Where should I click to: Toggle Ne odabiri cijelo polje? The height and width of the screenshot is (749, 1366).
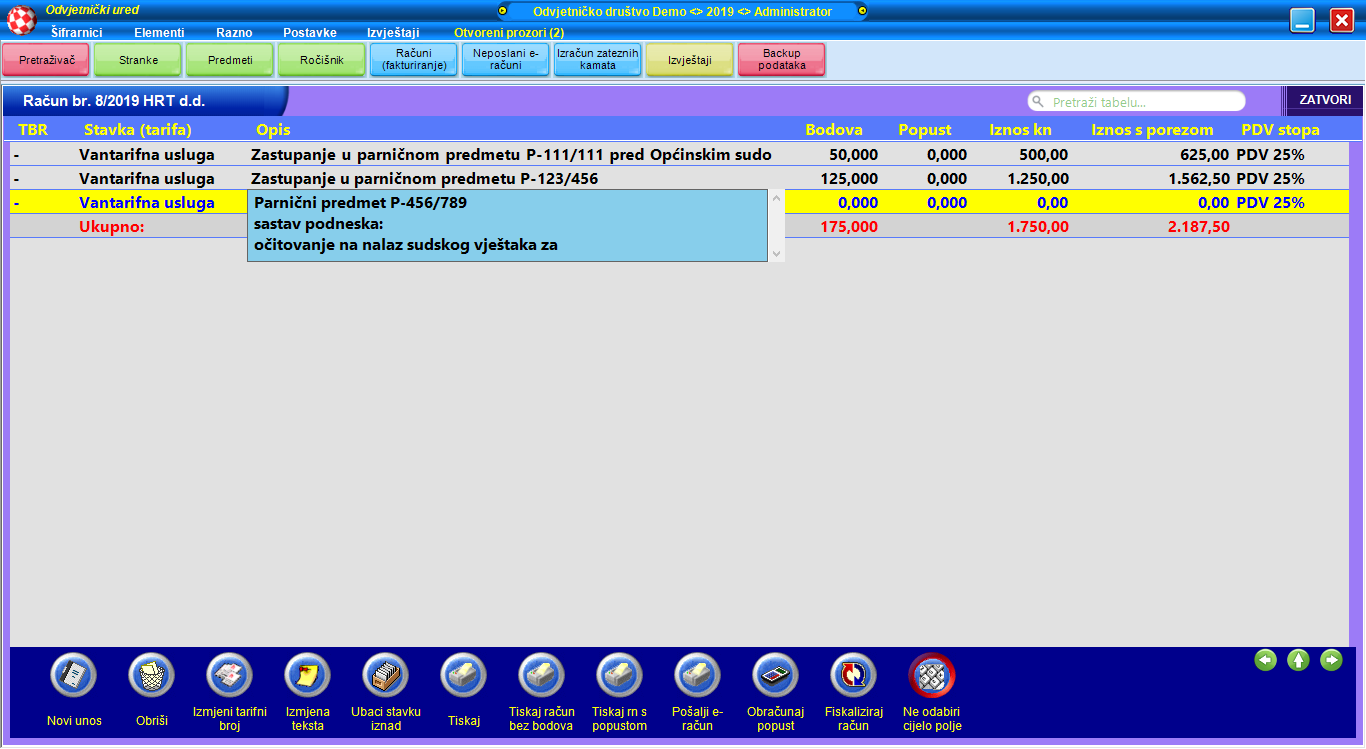pos(932,677)
